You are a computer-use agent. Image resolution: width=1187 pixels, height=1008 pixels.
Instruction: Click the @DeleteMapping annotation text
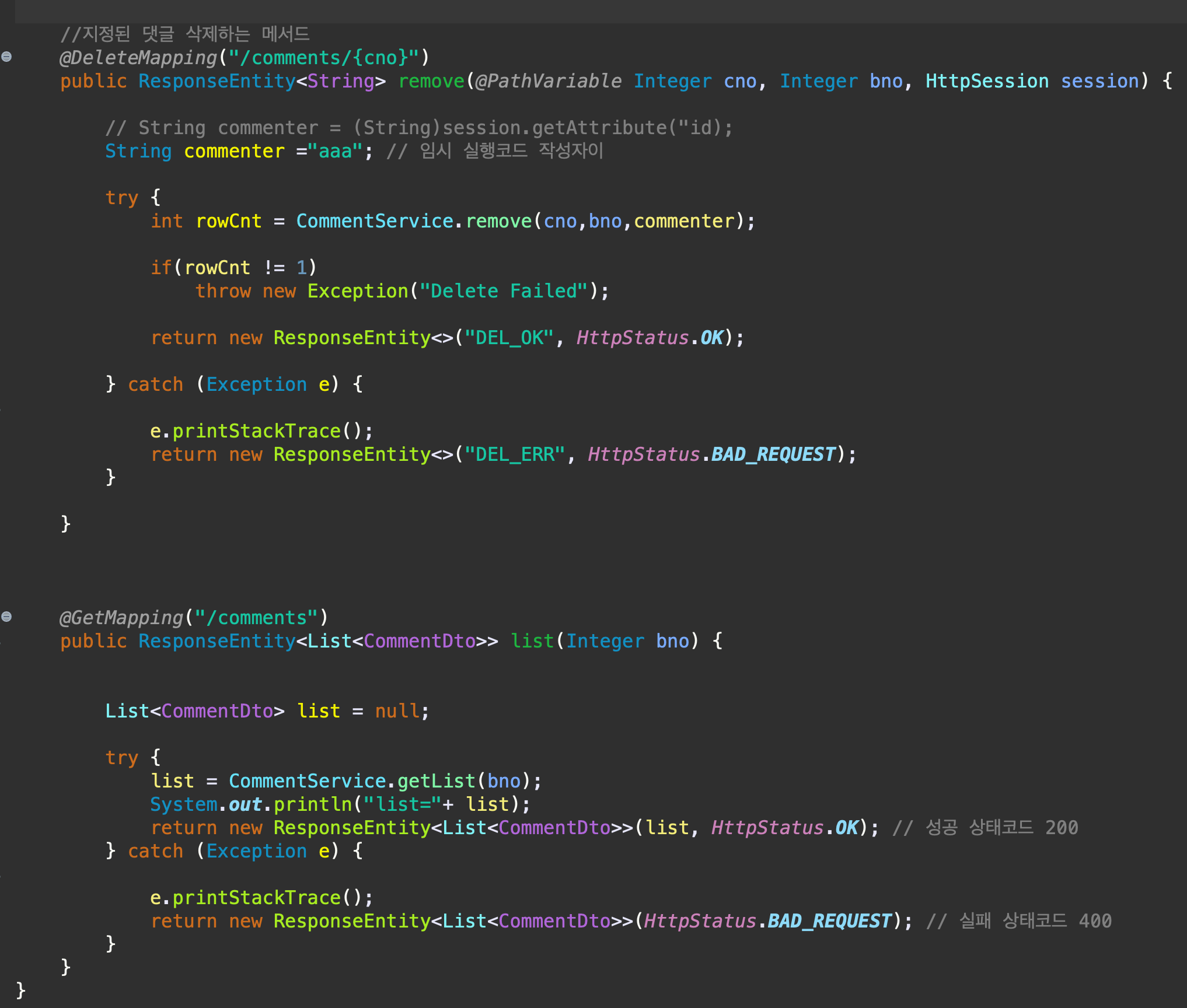click(138, 58)
